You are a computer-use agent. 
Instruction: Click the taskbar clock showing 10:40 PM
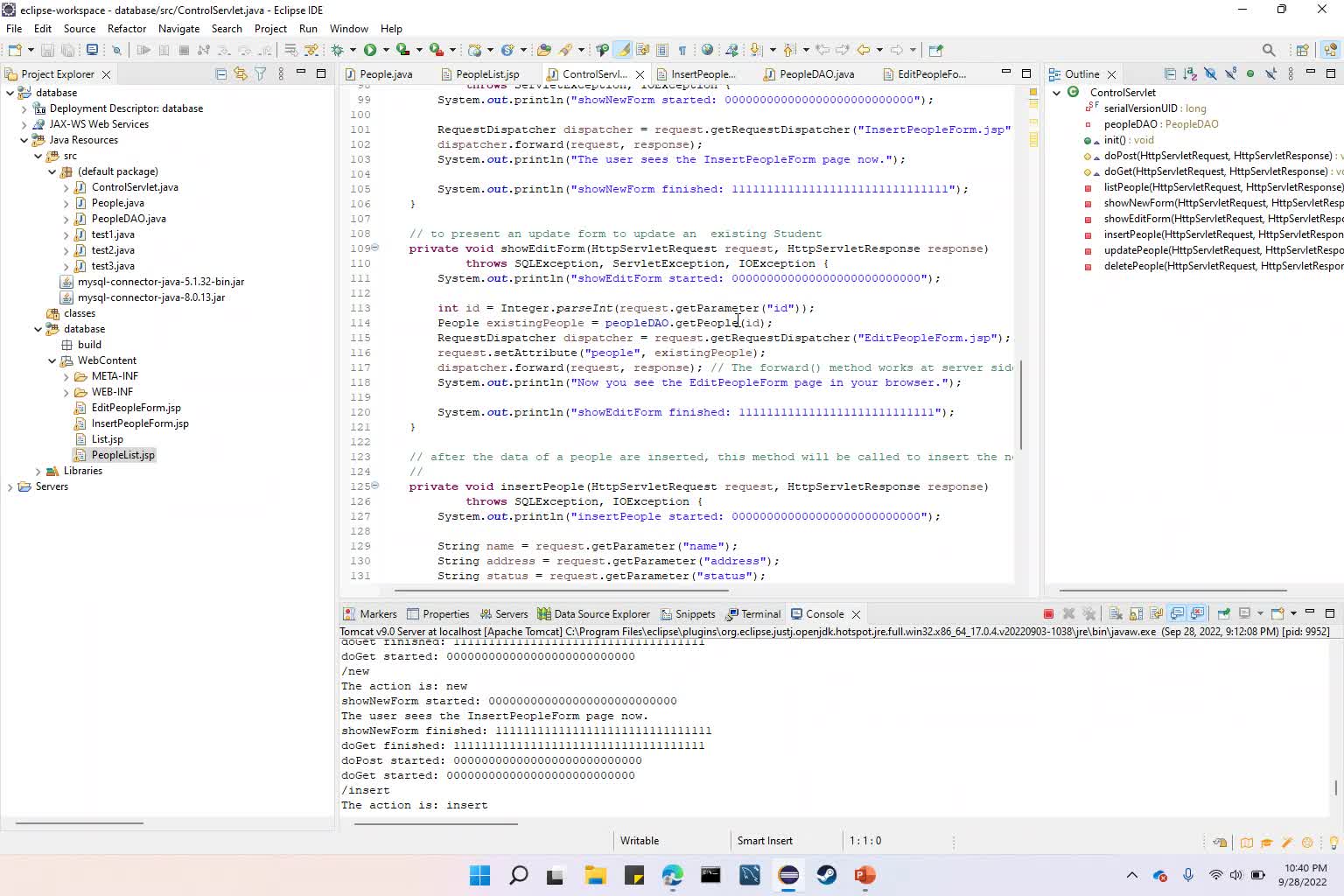1305,875
